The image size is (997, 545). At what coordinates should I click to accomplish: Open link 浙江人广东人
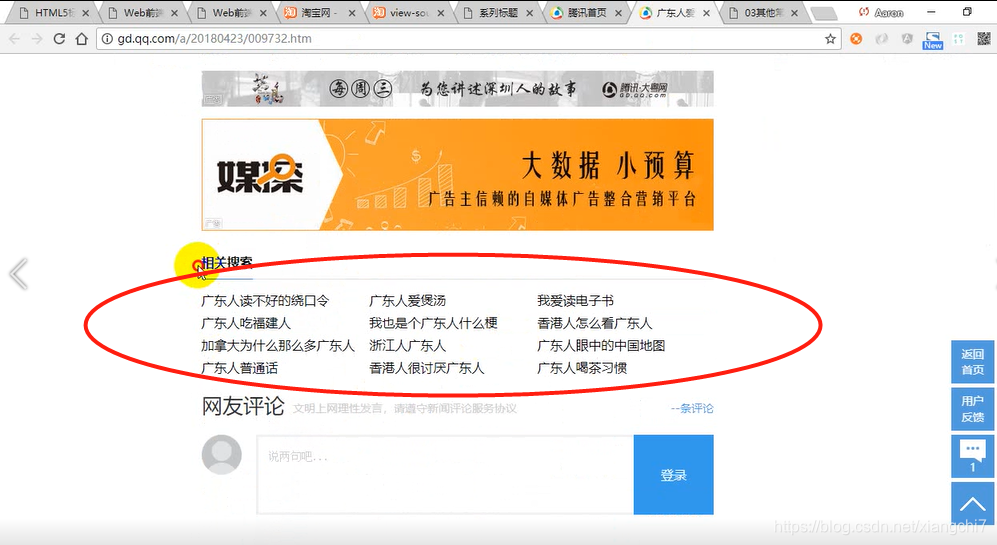[407, 345]
